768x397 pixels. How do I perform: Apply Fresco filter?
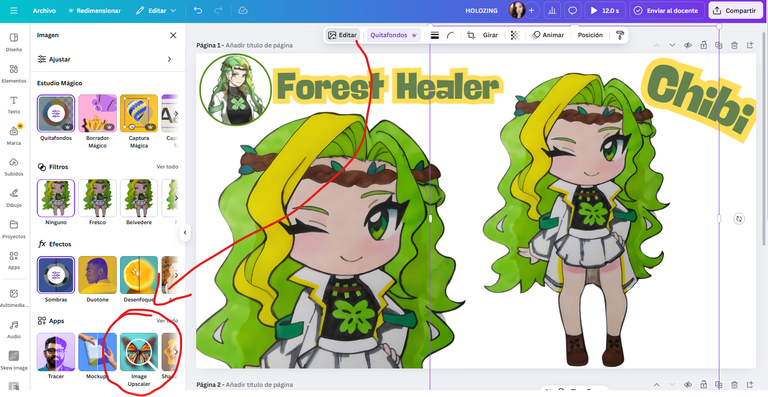[x=97, y=198]
